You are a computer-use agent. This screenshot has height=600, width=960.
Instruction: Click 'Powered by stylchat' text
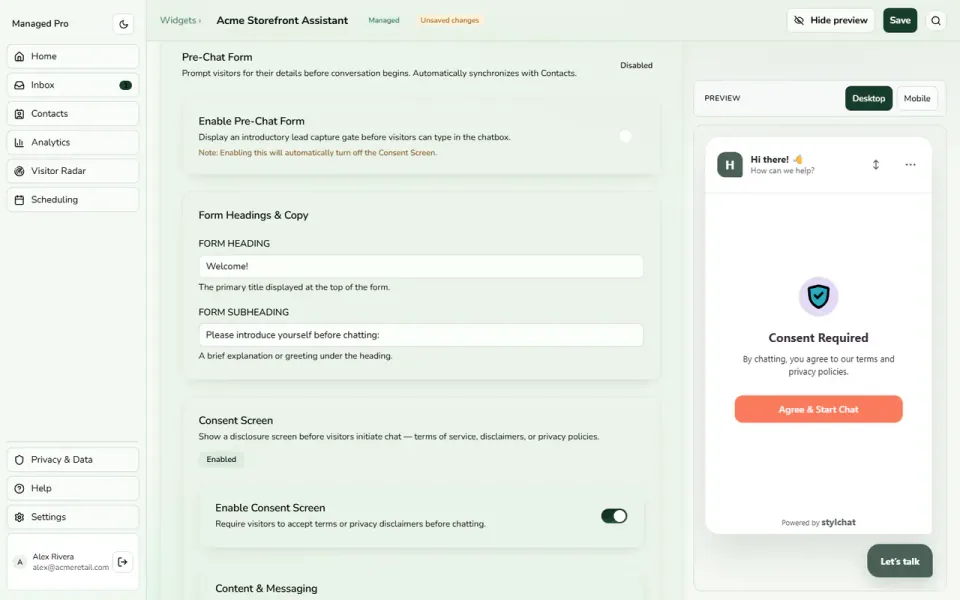pos(818,522)
